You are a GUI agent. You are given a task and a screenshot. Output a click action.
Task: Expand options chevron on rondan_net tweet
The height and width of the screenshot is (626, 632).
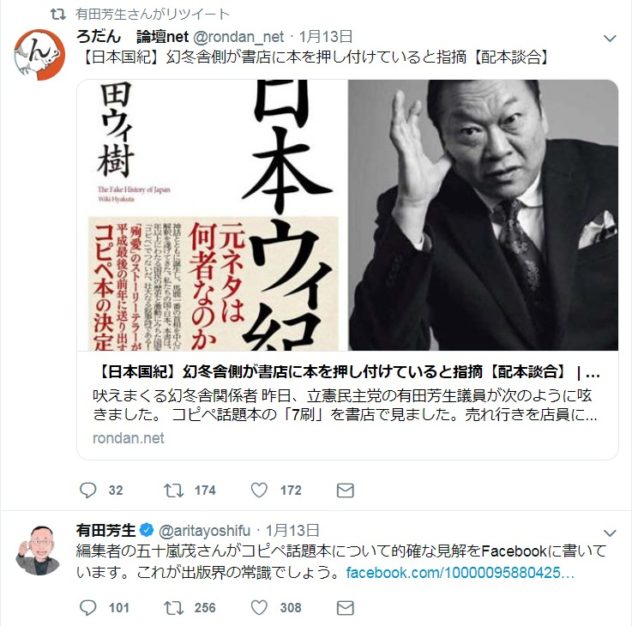tap(610, 38)
